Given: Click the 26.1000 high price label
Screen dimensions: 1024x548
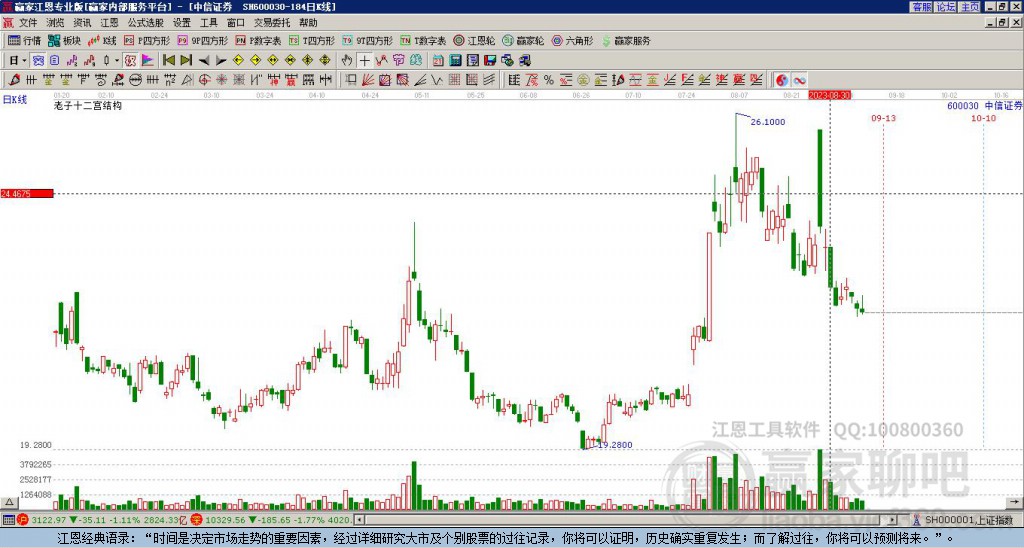Looking at the screenshot, I should tap(768, 122).
